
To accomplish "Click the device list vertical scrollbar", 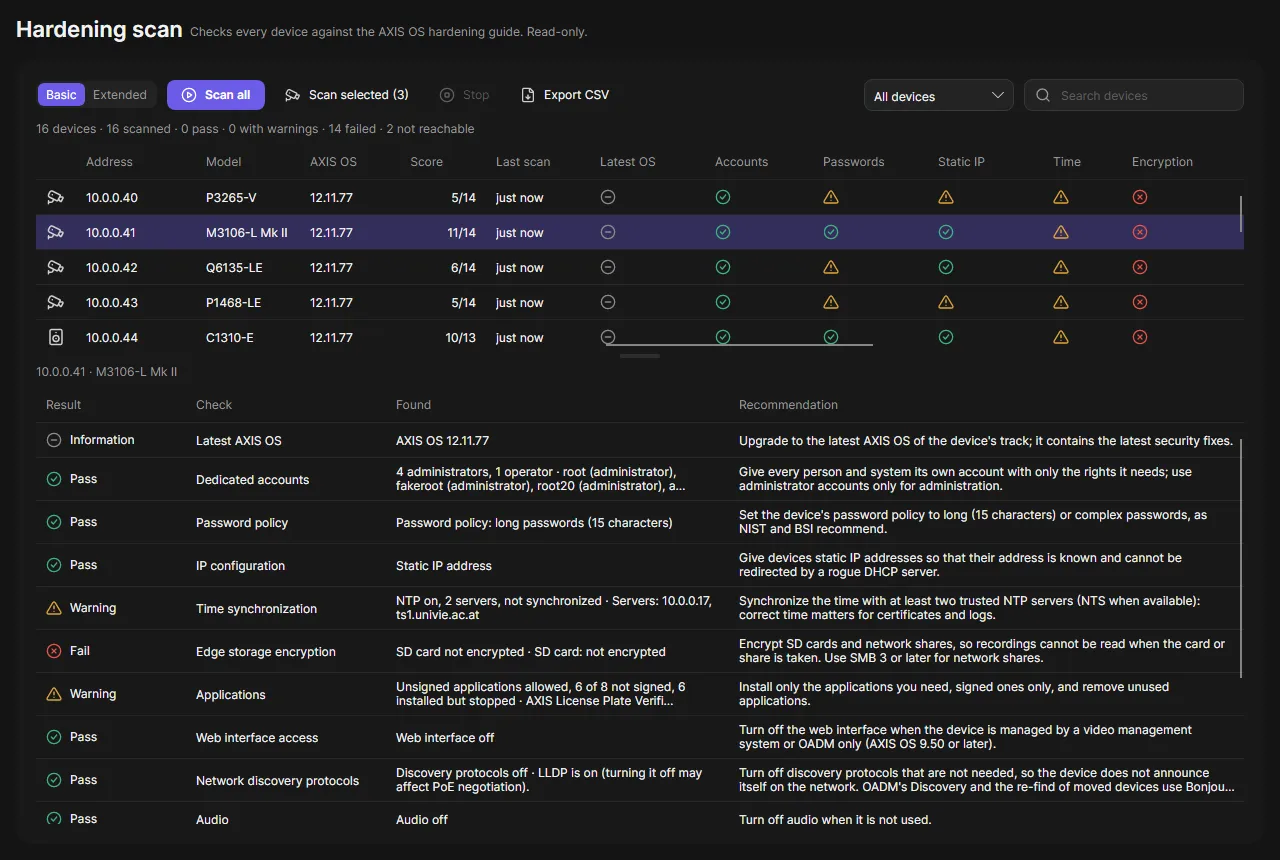I will [x=1241, y=214].
